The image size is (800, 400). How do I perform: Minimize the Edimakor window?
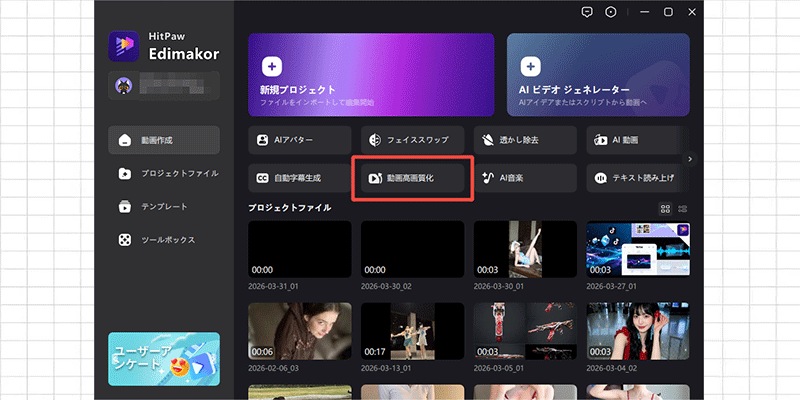click(x=645, y=12)
